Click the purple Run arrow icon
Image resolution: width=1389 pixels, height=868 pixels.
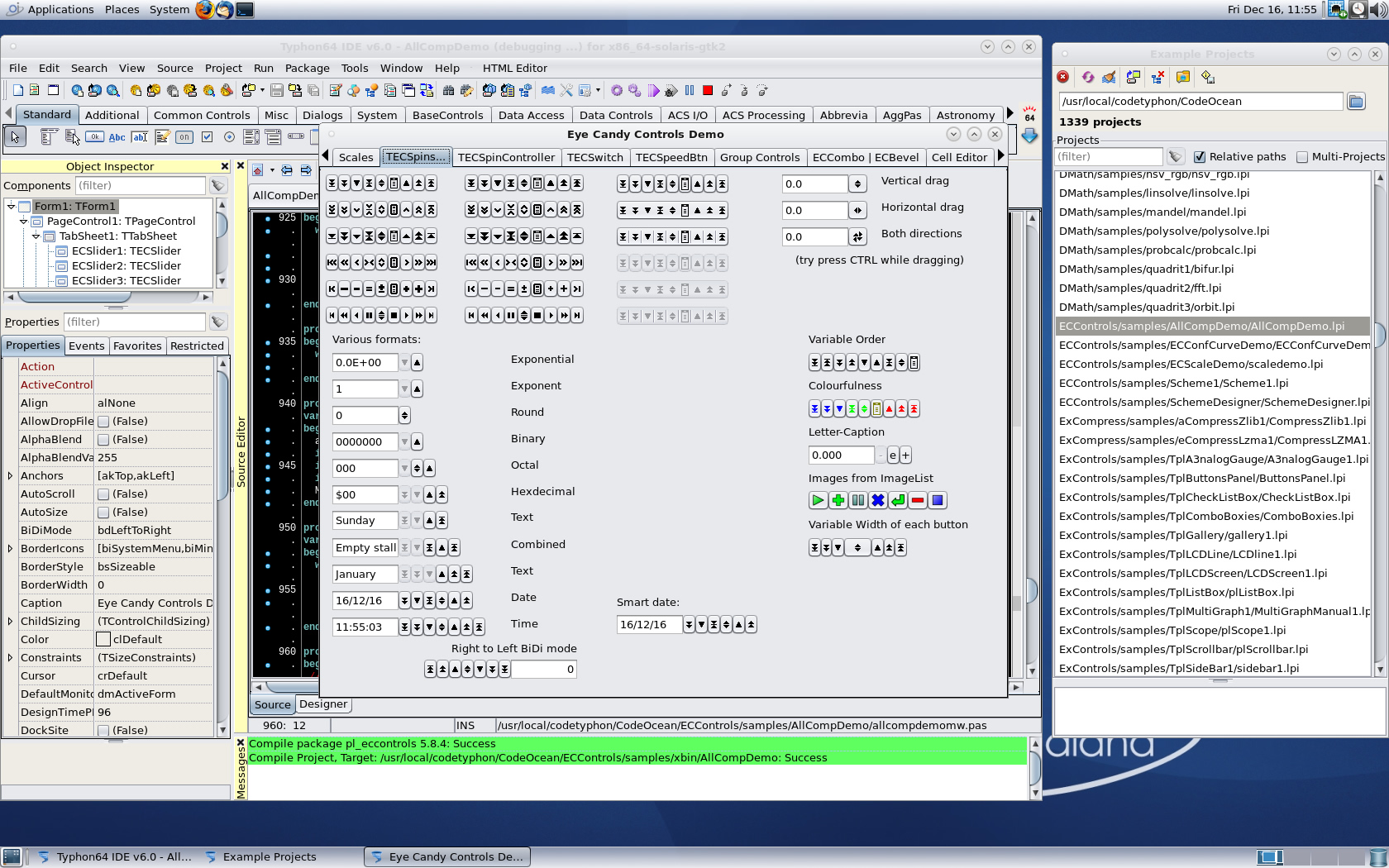pos(653,90)
